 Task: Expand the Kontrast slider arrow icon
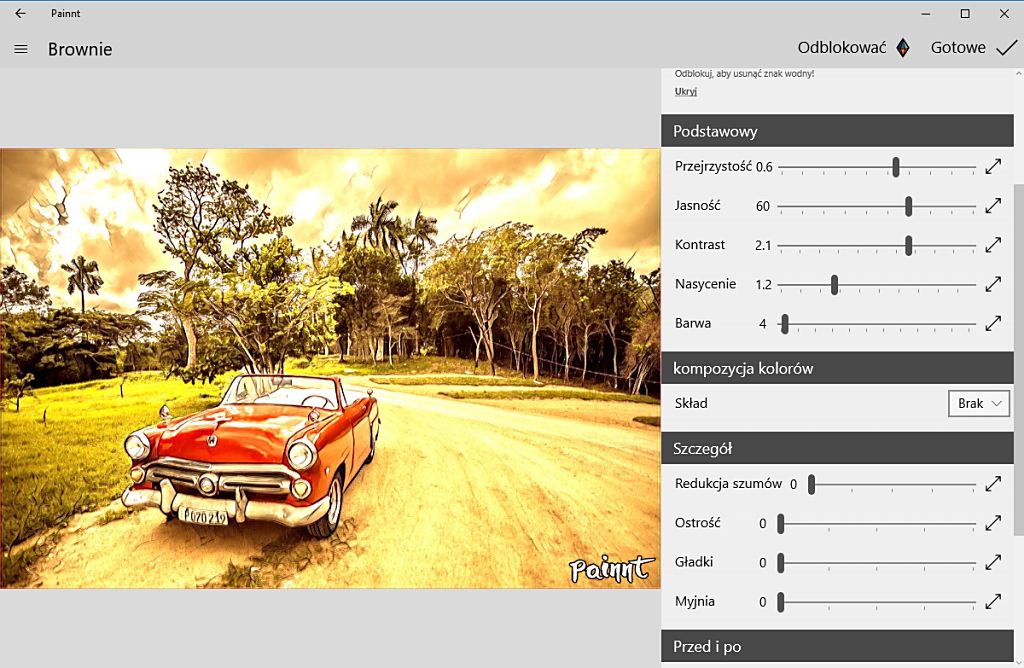coord(993,245)
